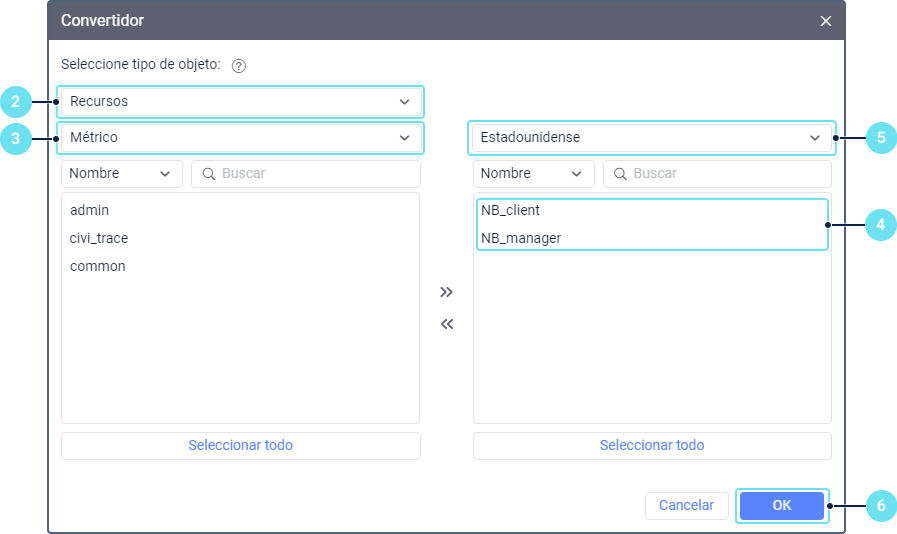Image resolution: width=897 pixels, height=534 pixels.
Task: Select NB_manager in the right list
Action: (520, 239)
